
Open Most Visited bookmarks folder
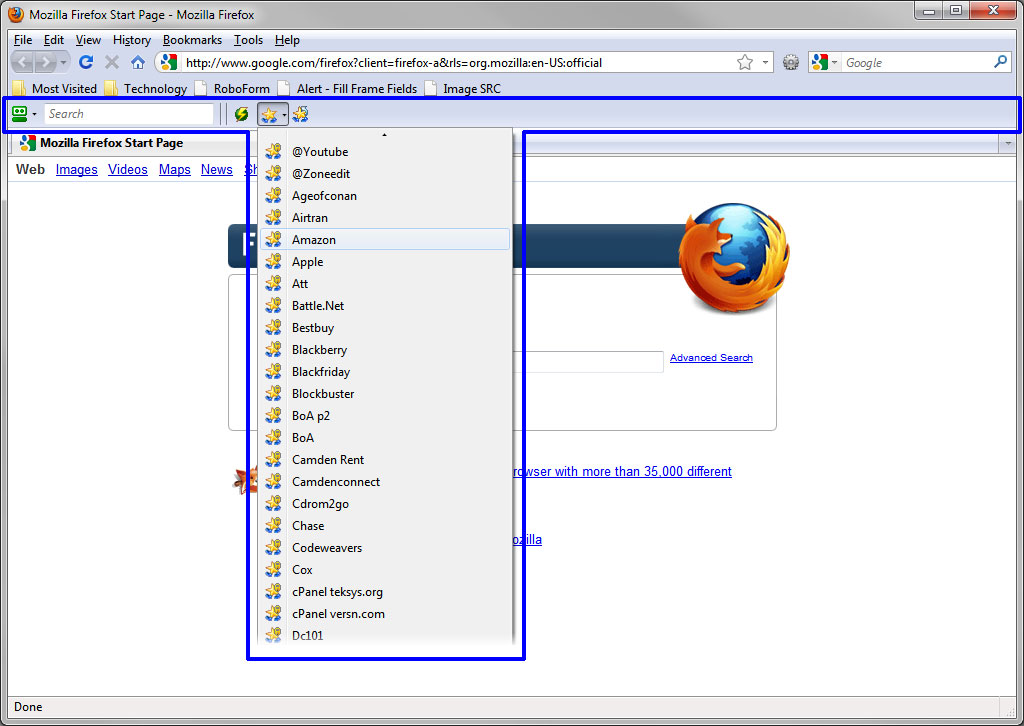(55, 89)
